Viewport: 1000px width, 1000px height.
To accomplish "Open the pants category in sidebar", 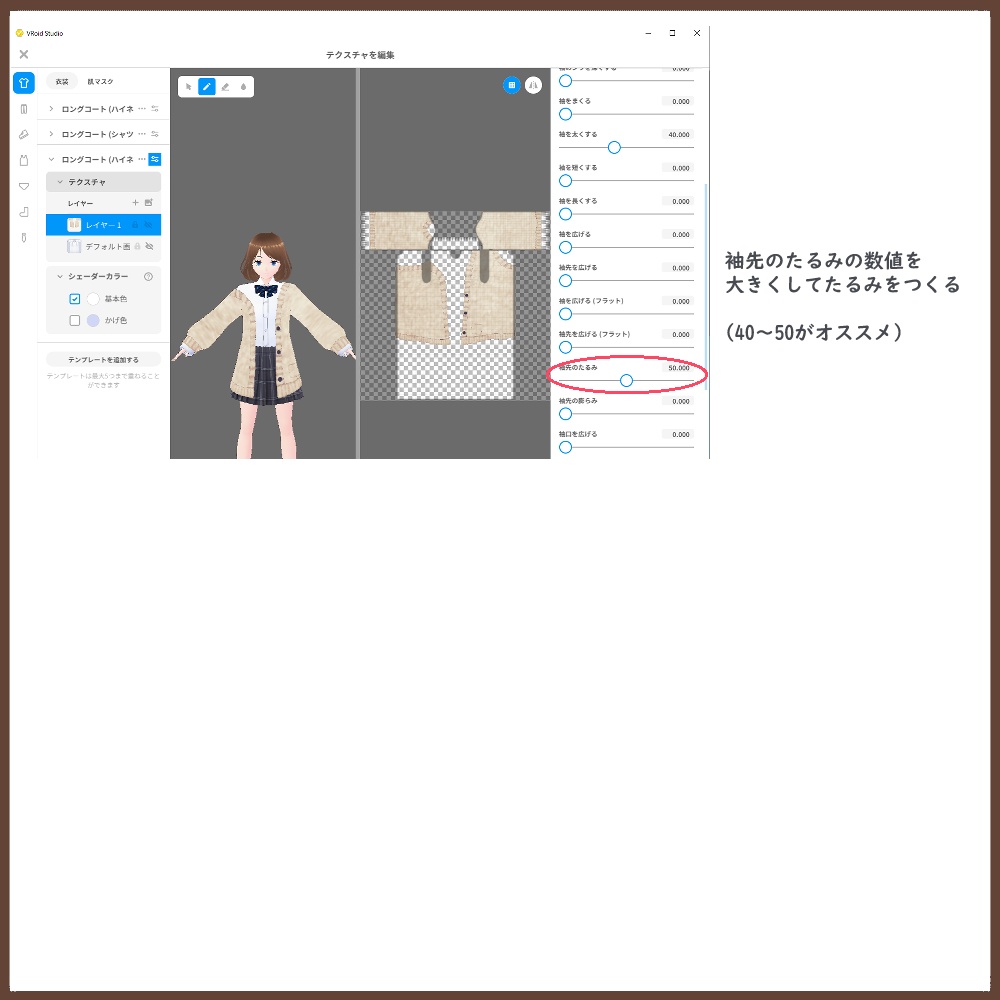I will (x=24, y=109).
